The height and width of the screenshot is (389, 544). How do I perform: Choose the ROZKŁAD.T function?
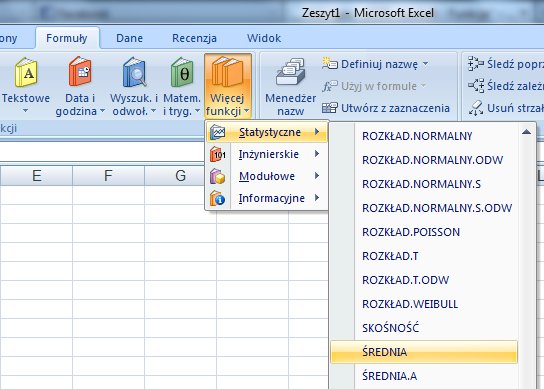pyautogui.click(x=424, y=256)
